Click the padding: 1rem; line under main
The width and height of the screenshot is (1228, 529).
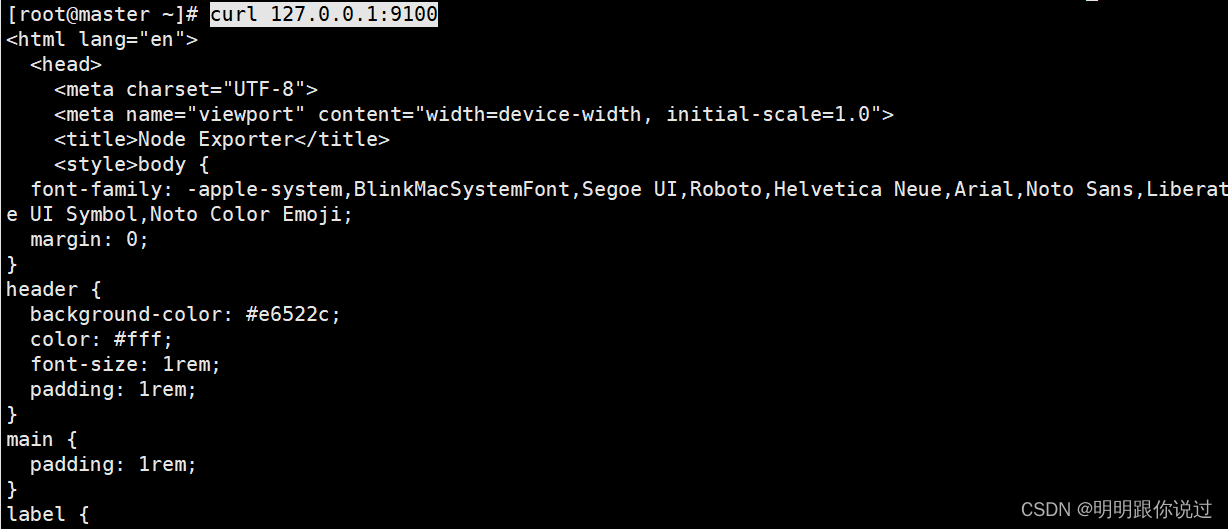coord(114,464)
